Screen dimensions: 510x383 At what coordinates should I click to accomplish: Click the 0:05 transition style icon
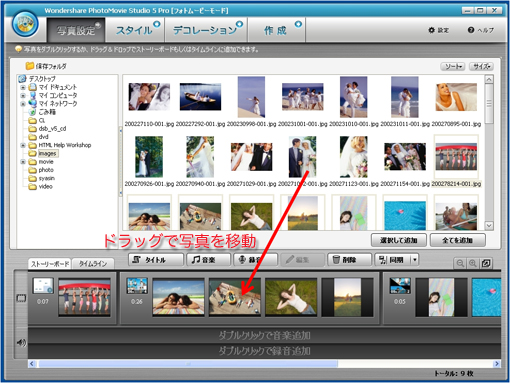click(400, 286)
